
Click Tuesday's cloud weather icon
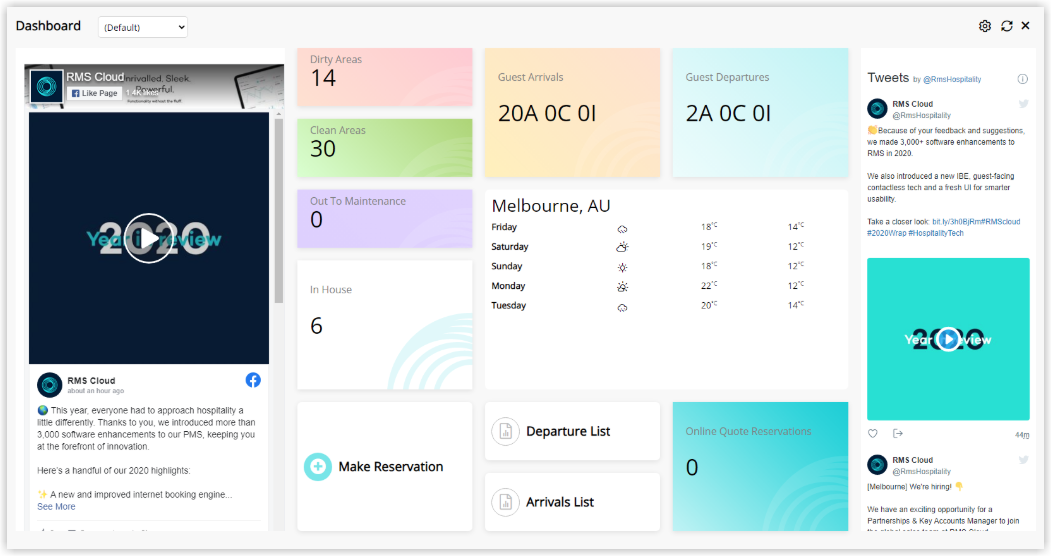pyautogui.click(x=623, y=307)
